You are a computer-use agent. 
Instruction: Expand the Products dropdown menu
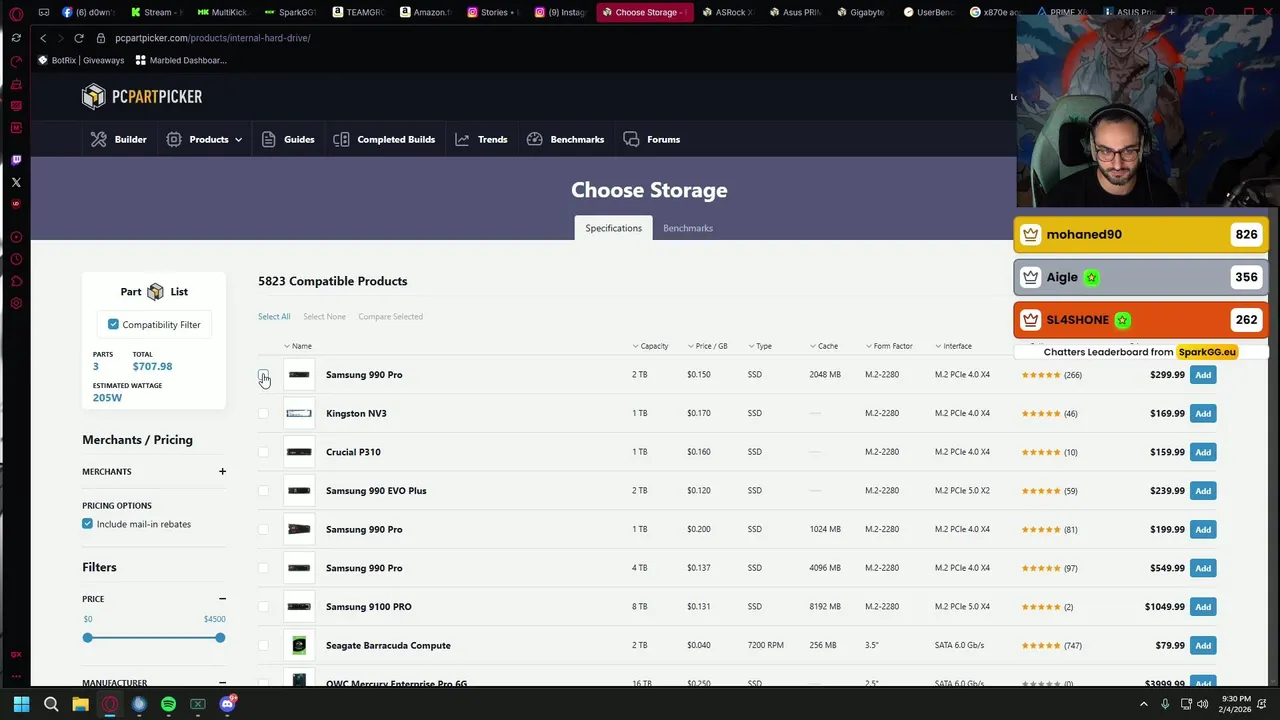pyautogui.click(x=205, y=139)
